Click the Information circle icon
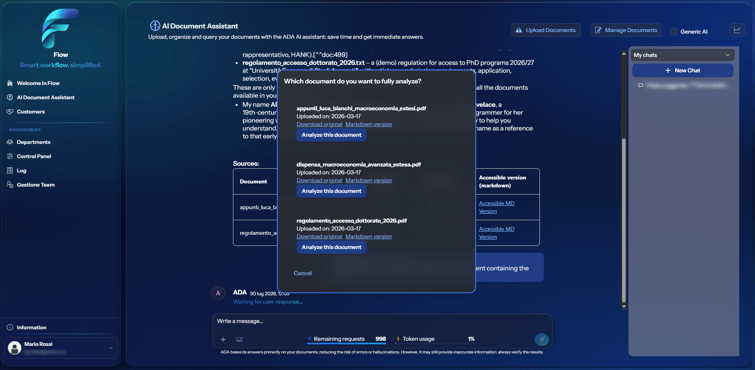Image resolution: width=755 pixels, height=370 pixels. (10, 328)
